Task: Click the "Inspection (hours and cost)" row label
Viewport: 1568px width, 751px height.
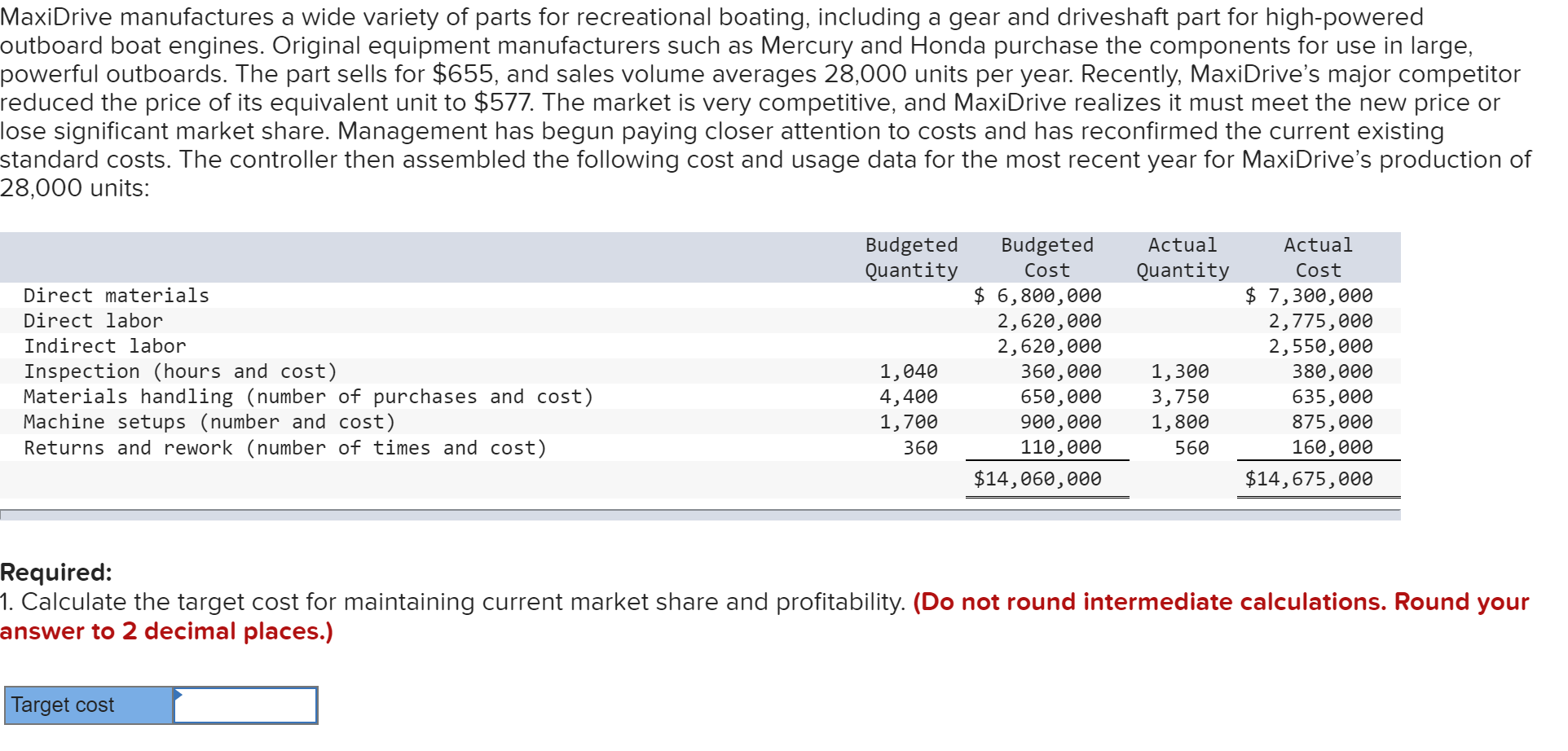Action: pyautogui.click(x=180, y=371)
